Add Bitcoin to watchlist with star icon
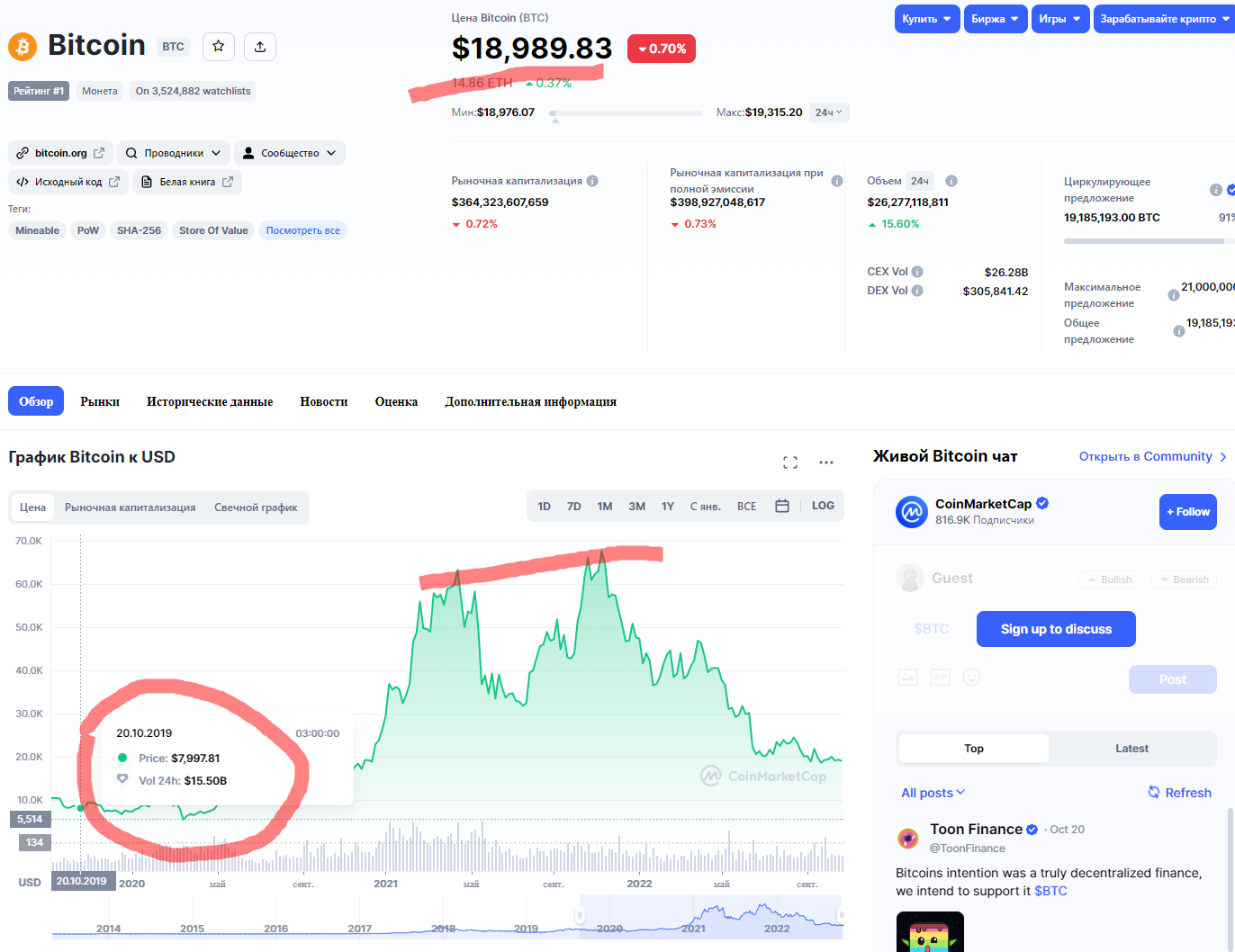The image size is (1235, 952). [218, 47]
